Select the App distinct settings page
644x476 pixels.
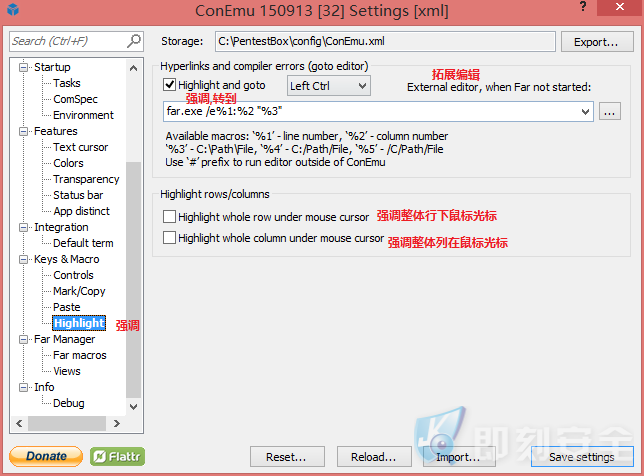[x=81, y=211]
